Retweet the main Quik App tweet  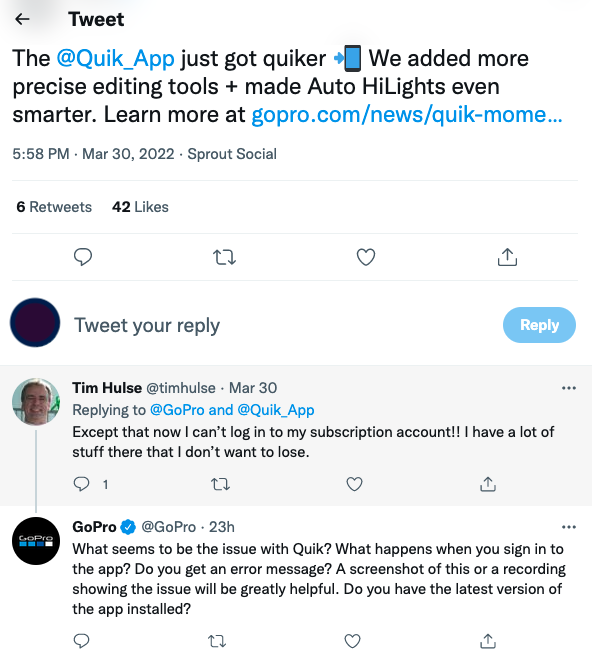pos(224,257)
